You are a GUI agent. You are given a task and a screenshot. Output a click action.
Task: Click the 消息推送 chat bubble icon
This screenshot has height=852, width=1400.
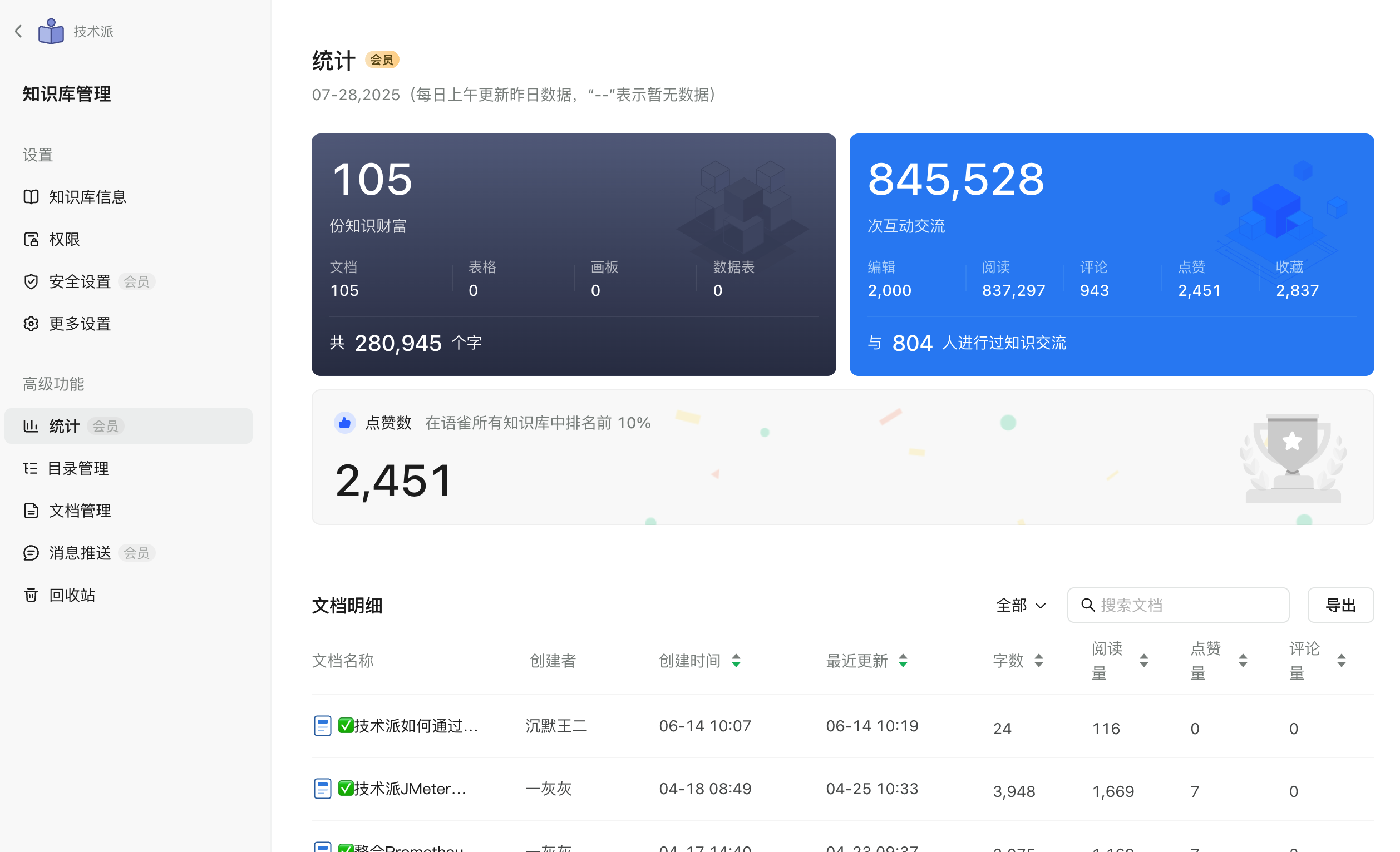[31, 553]
